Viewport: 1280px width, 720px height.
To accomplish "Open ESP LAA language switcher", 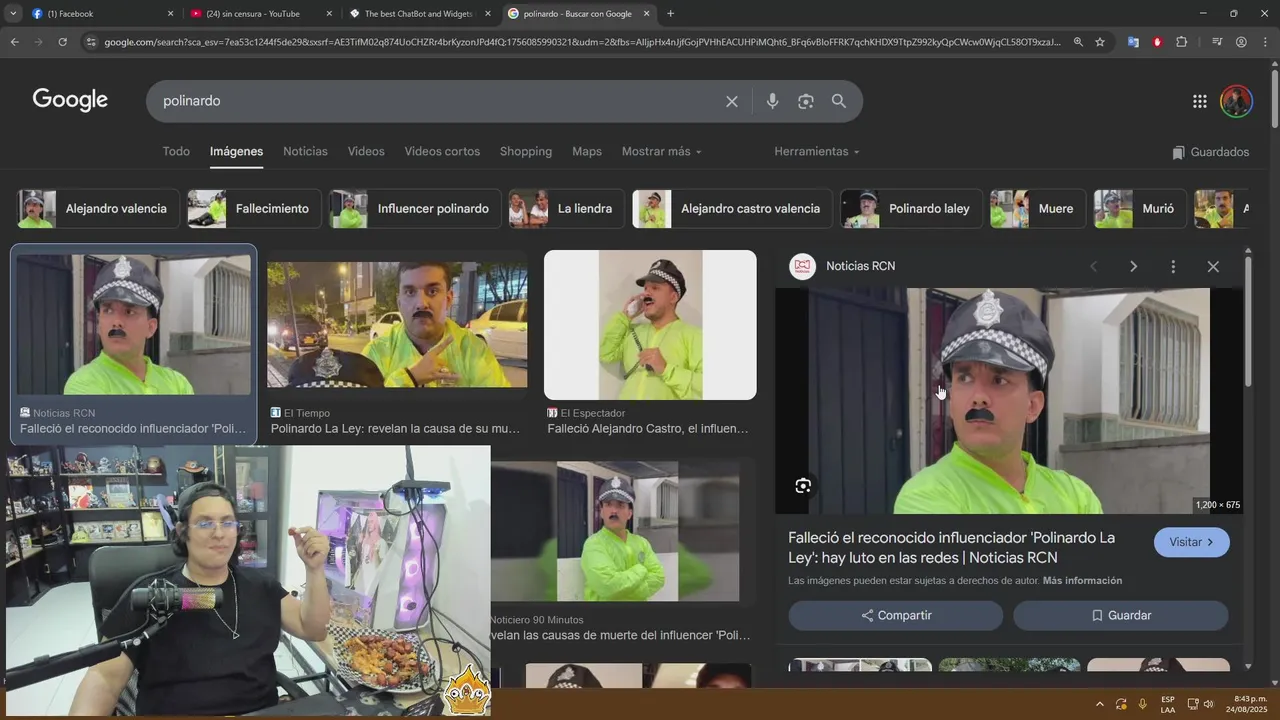I will coord(1168,704).
